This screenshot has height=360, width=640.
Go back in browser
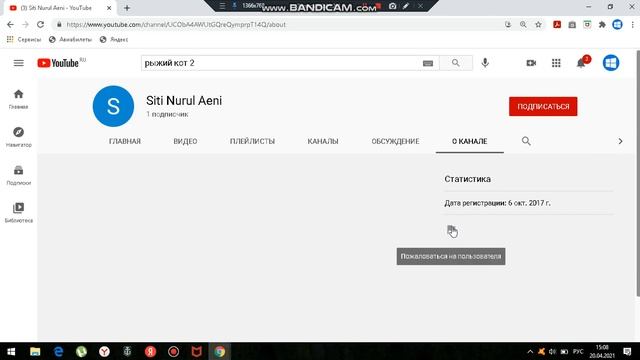click(10, 24)
